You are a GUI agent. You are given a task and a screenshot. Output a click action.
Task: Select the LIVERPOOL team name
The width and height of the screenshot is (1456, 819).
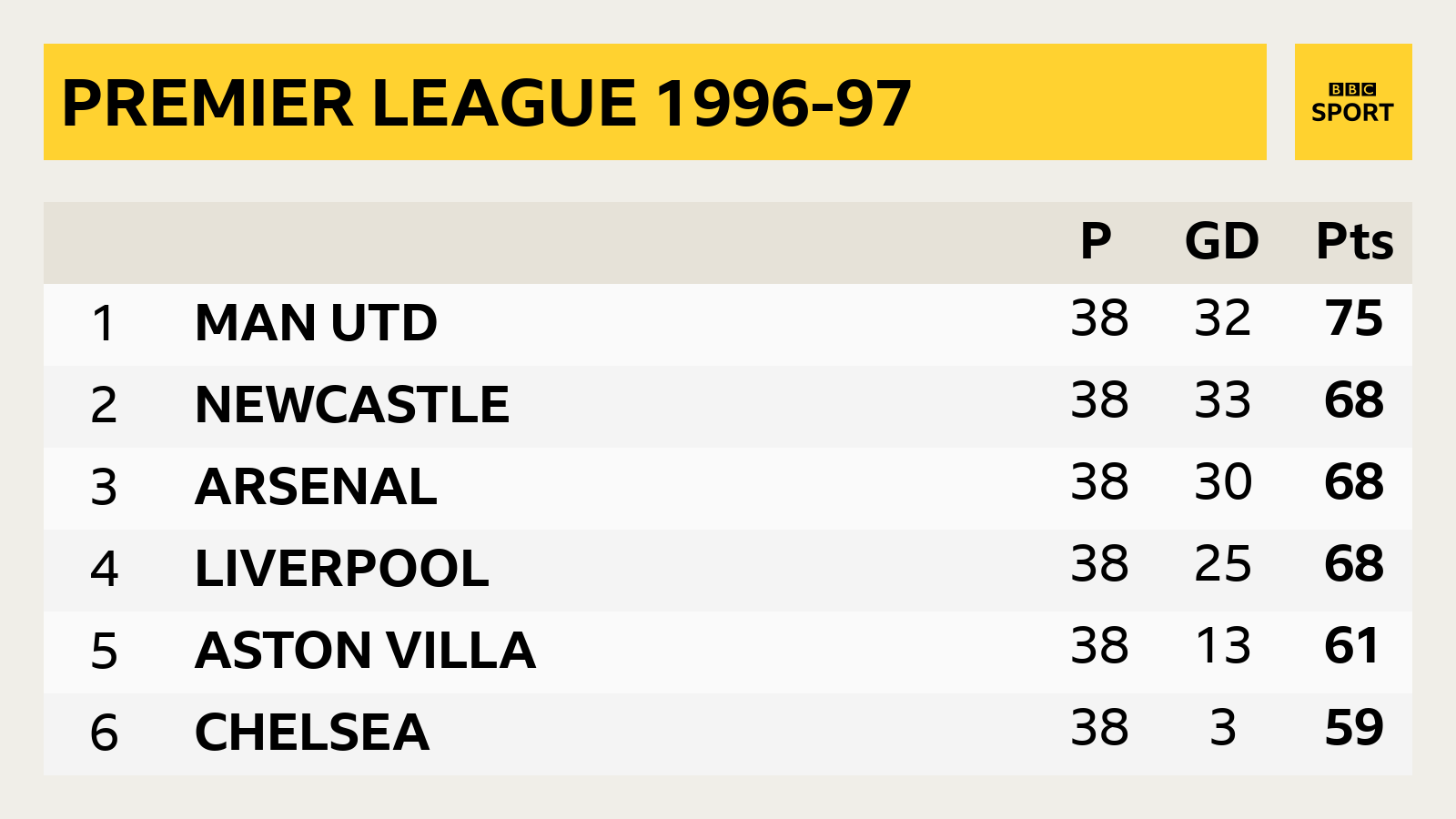342,569
